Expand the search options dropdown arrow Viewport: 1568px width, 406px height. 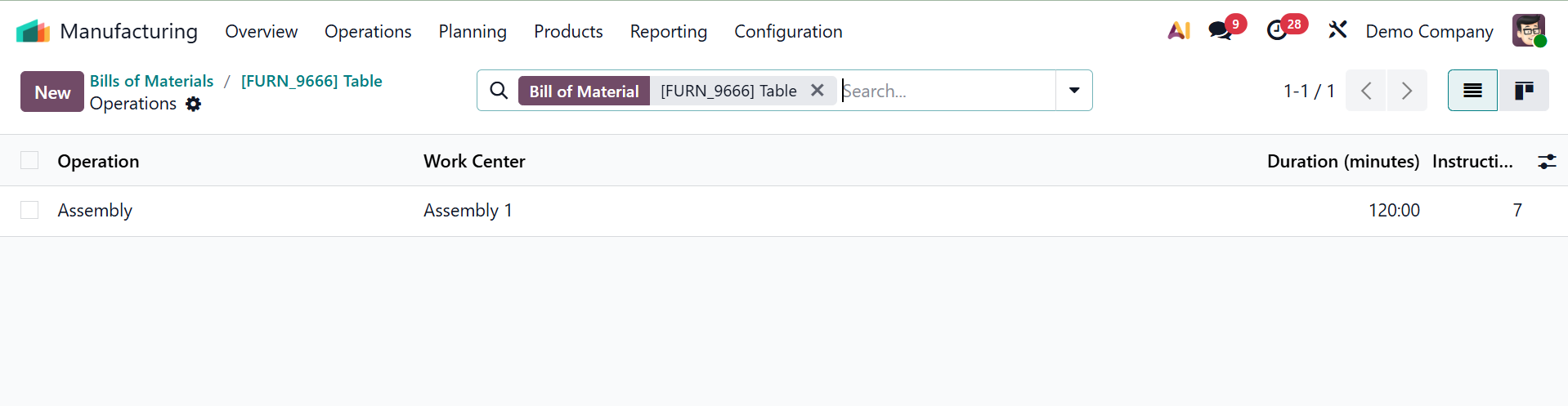[x=1074, y=91]
